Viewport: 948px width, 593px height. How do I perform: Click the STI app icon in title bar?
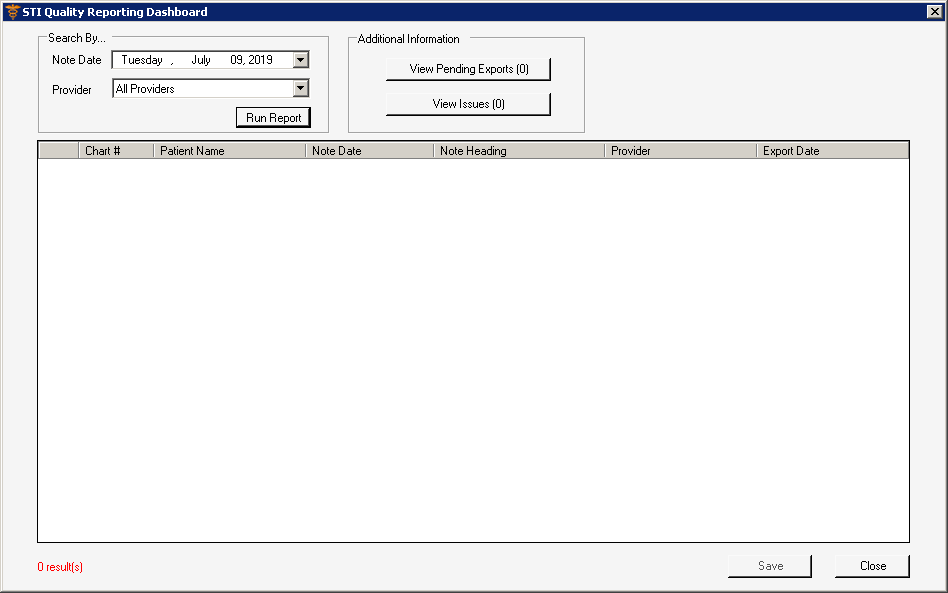(12, 12)
